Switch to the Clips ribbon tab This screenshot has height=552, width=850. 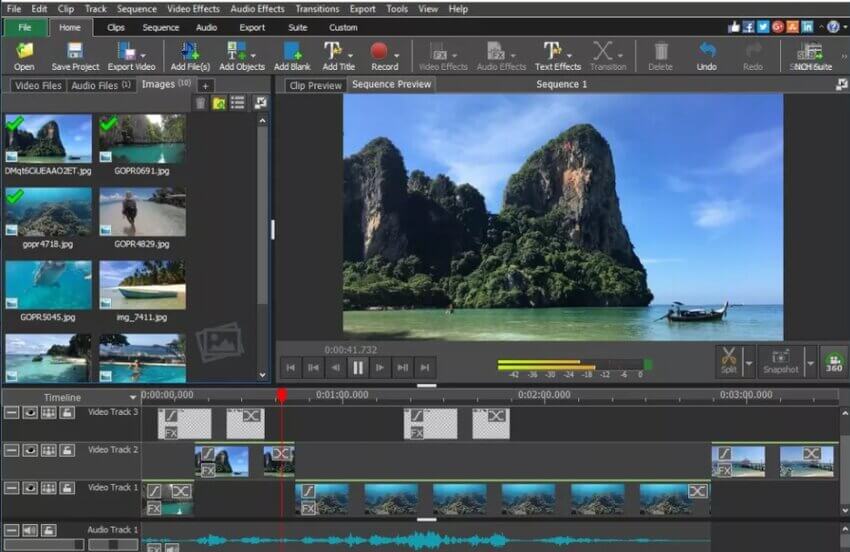pos(115,27)
